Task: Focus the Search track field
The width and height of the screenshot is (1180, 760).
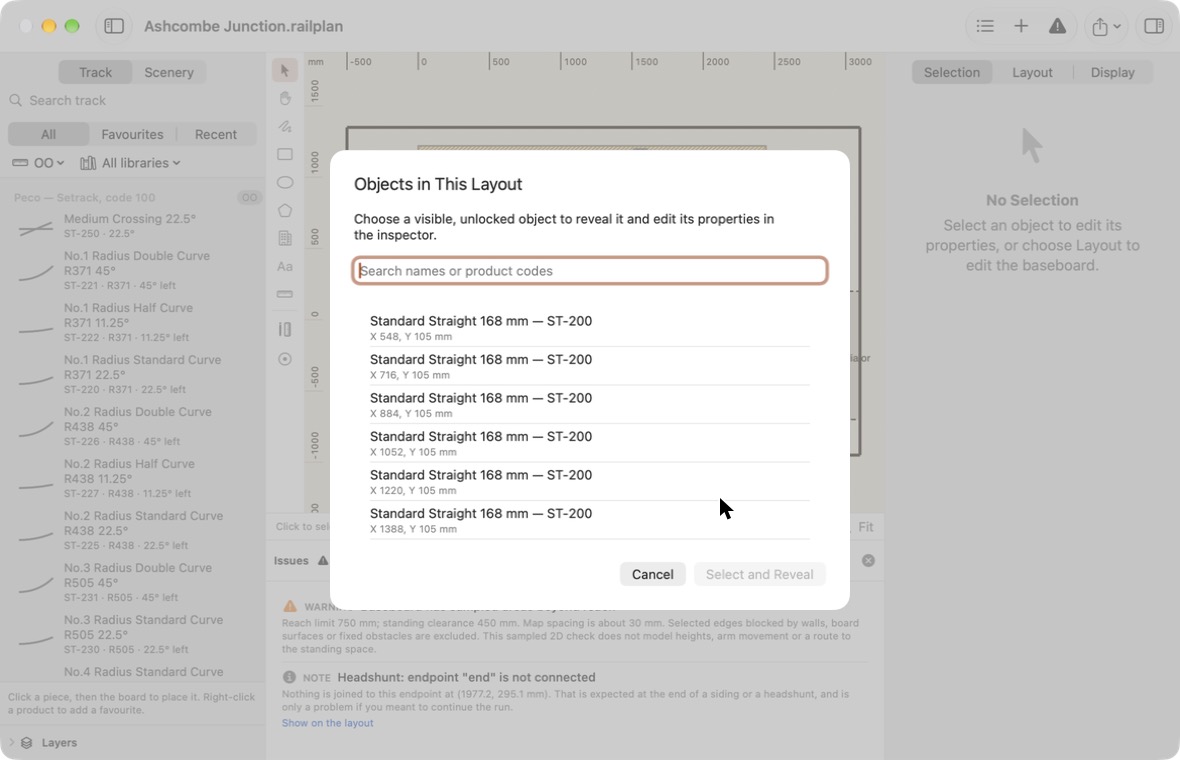Action: (133, 100)
